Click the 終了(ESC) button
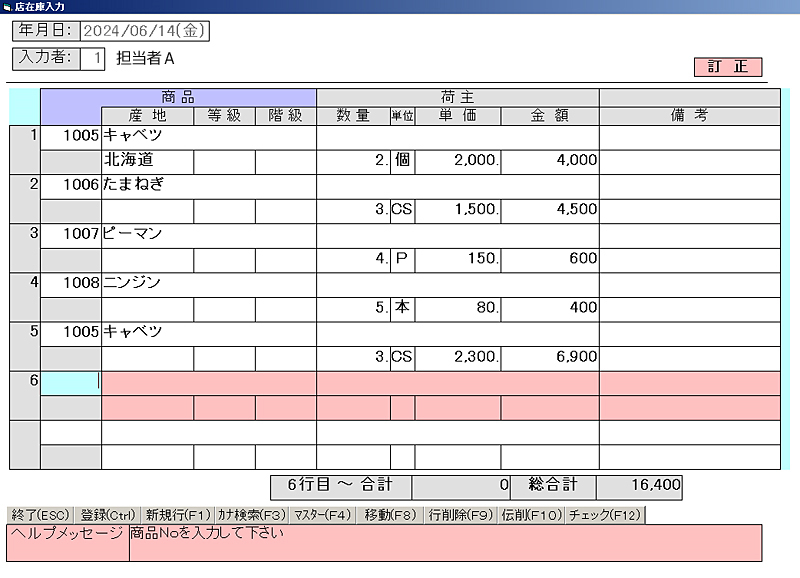Screen dimensions: 800x578 [x=39, y=515]
